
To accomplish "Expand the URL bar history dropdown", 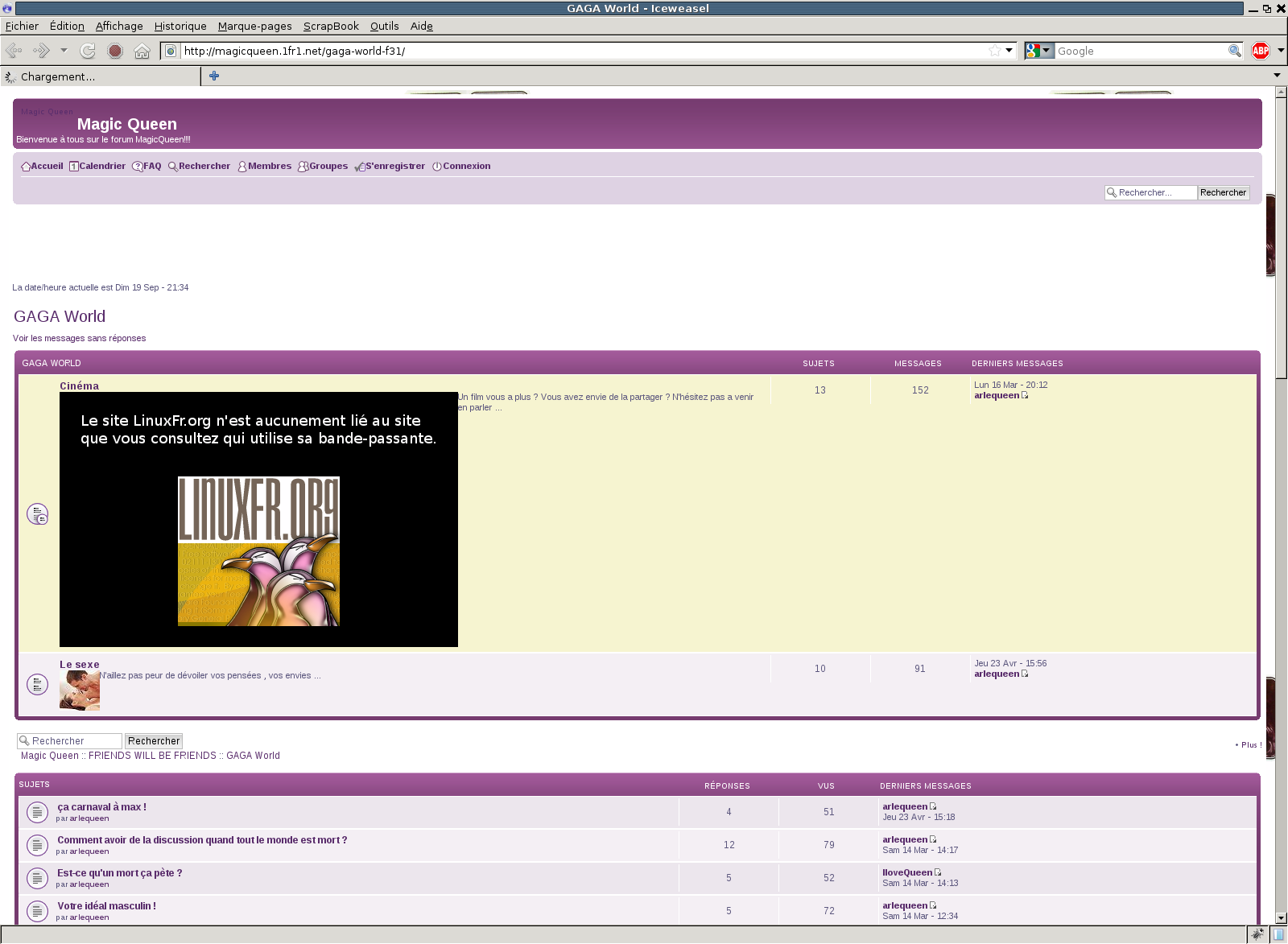I will [1009, 51].
